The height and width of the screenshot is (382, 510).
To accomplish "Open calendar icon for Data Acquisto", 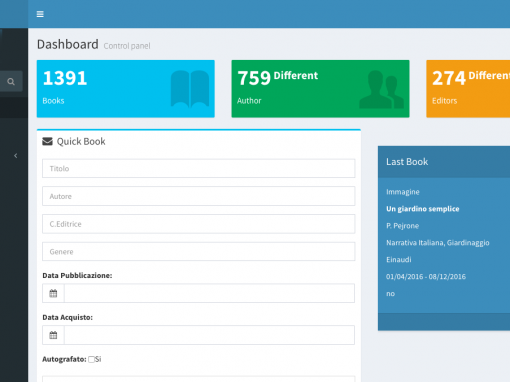I will (53, 335).
